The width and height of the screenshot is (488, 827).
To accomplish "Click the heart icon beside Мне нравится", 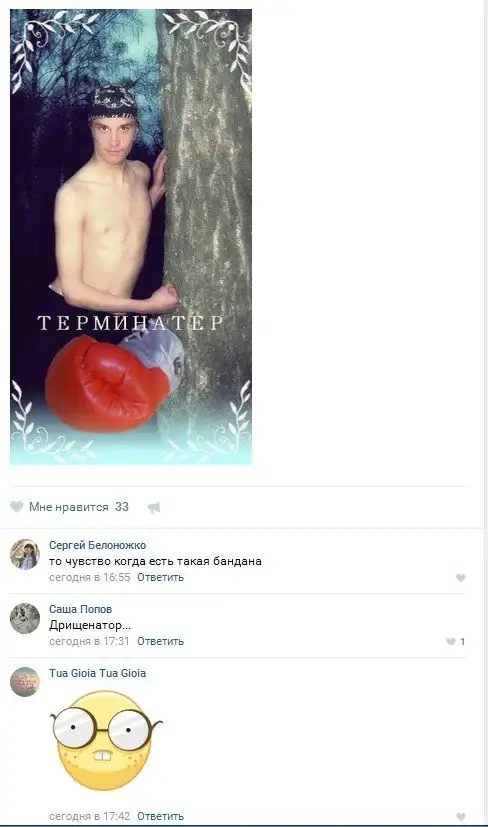I will coord(17,507).
